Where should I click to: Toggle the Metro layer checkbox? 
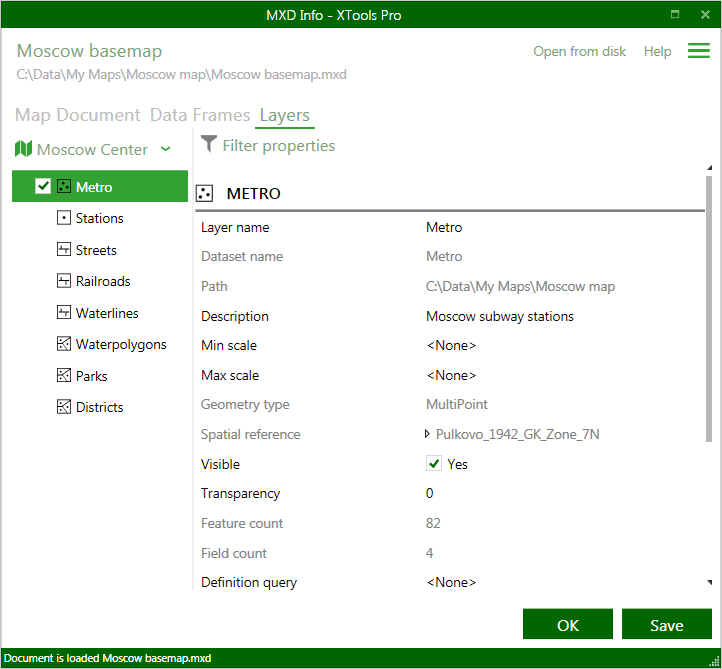click(x=43, y=186)
